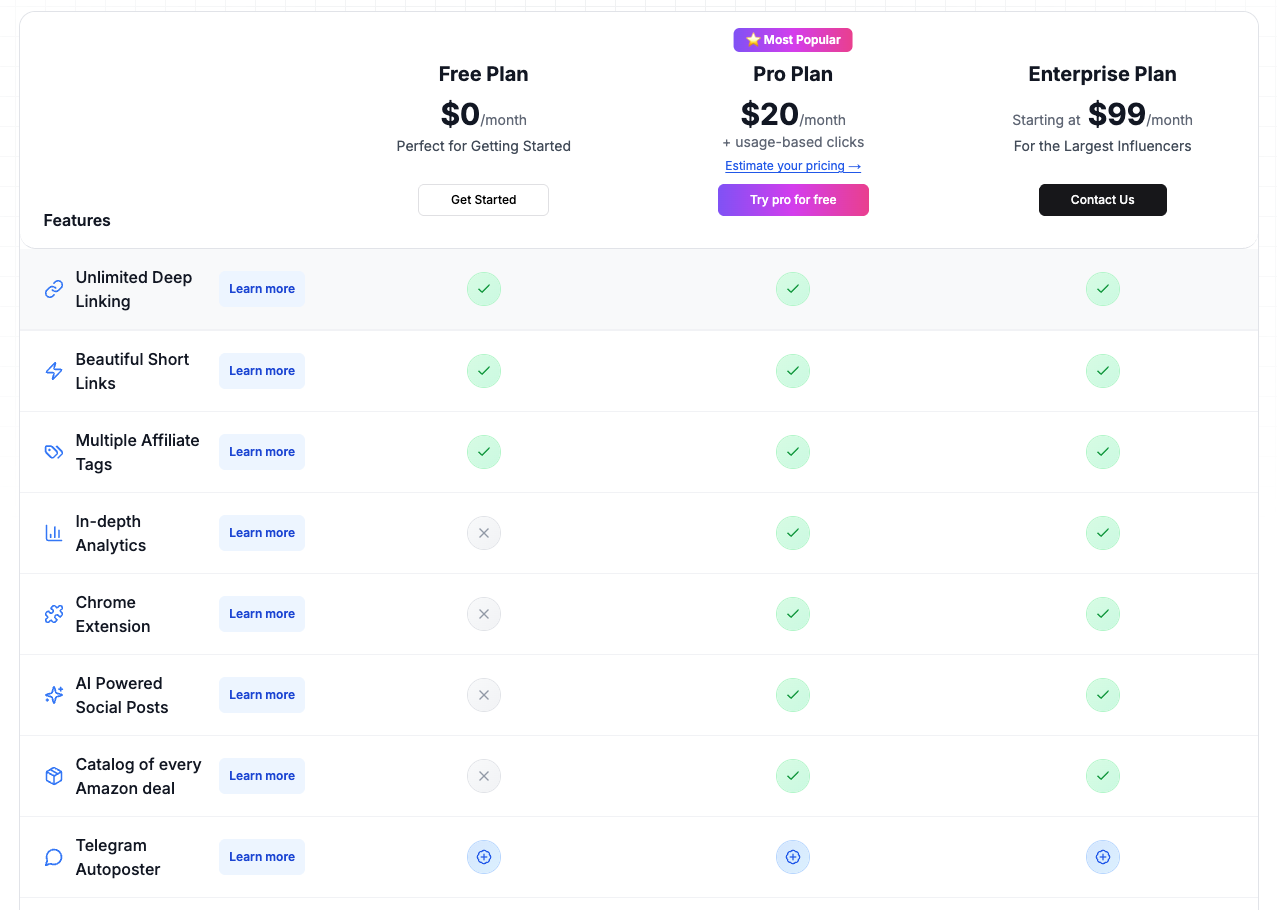Click the chat bubble icon for Telegram Autoposter
1277x910 pixels.
pyautogui.click(x=54, y=857)
